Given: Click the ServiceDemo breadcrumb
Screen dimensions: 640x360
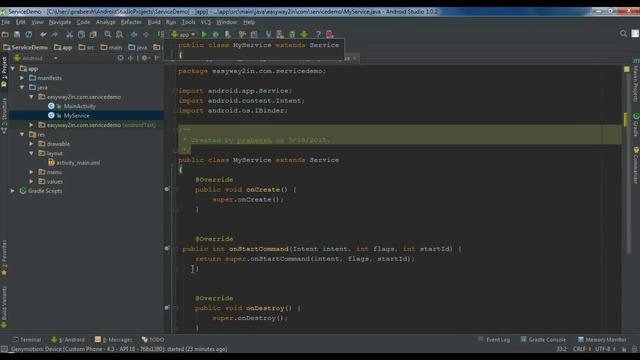Looking at the screenshot, I should pyautogui.click(x=25, y=47).
